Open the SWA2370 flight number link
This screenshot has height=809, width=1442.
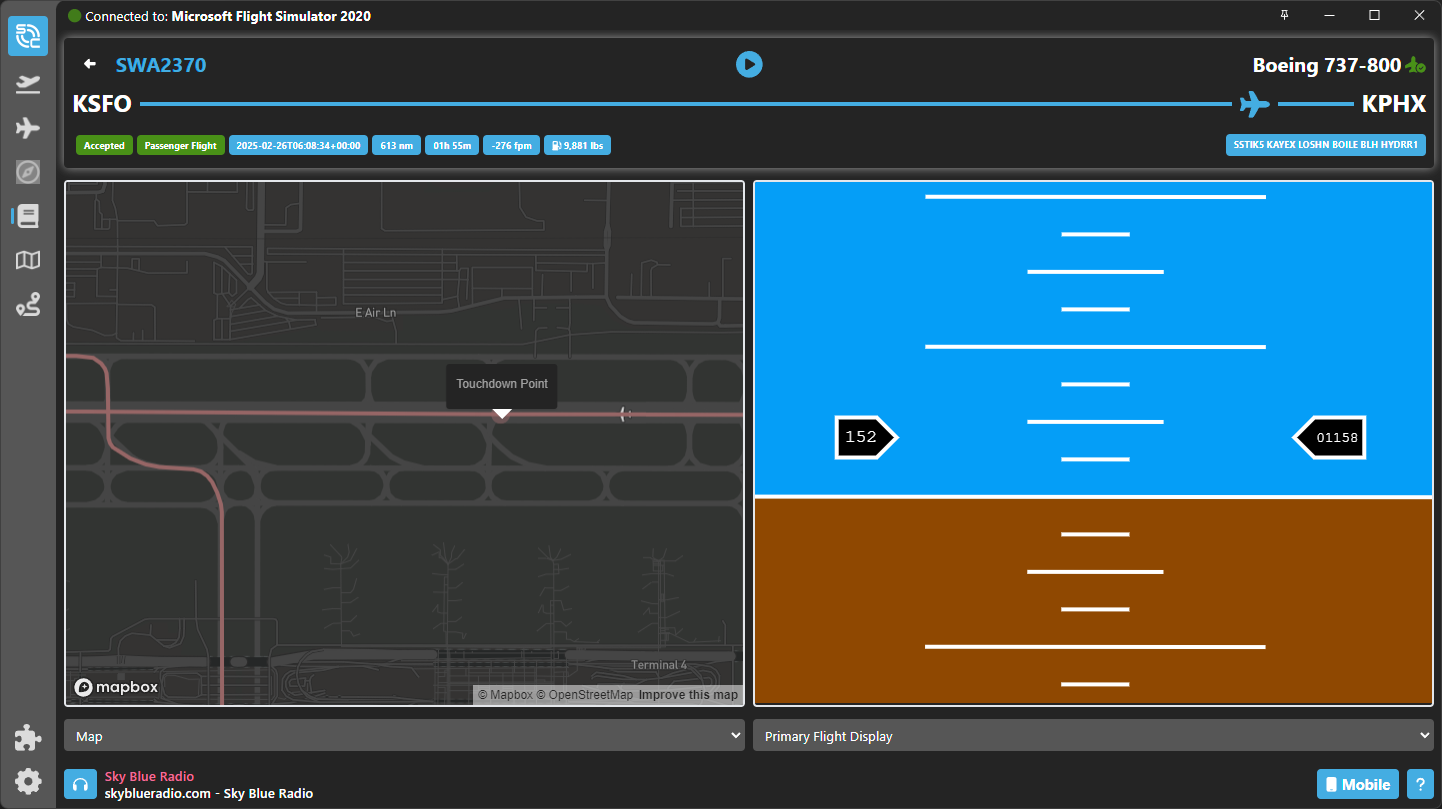pos(161,65)
